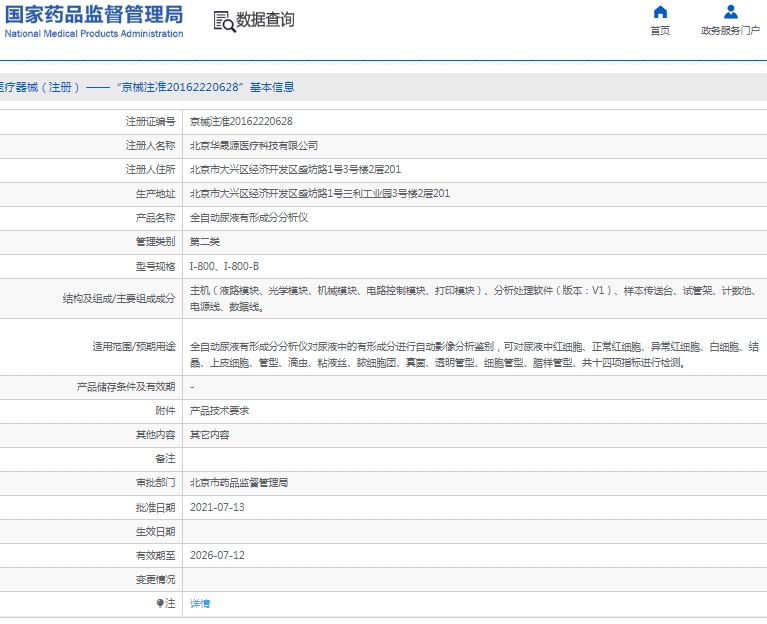767x624 pixels.
Task: Click the 有效期至 label
Action: pos(156,556)
